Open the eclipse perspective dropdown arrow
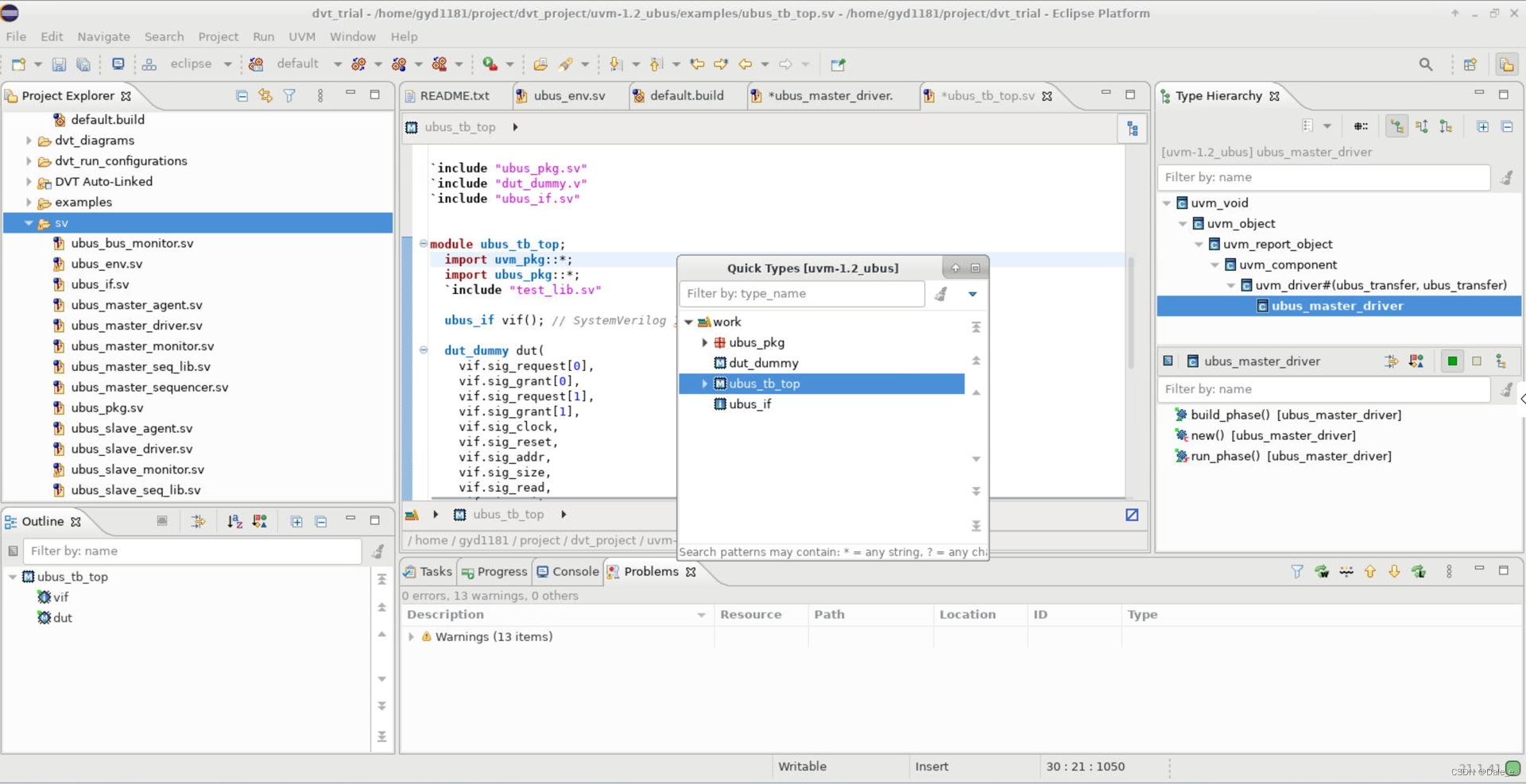Viewport: 1526px width, 784px height. 227,64
